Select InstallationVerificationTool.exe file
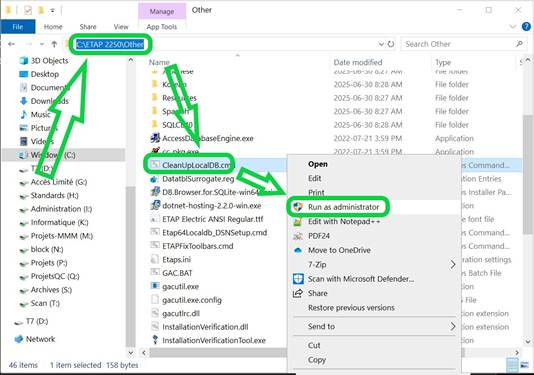Image resolution: width=534 pixels, height=375 pixels. (214, 340)
